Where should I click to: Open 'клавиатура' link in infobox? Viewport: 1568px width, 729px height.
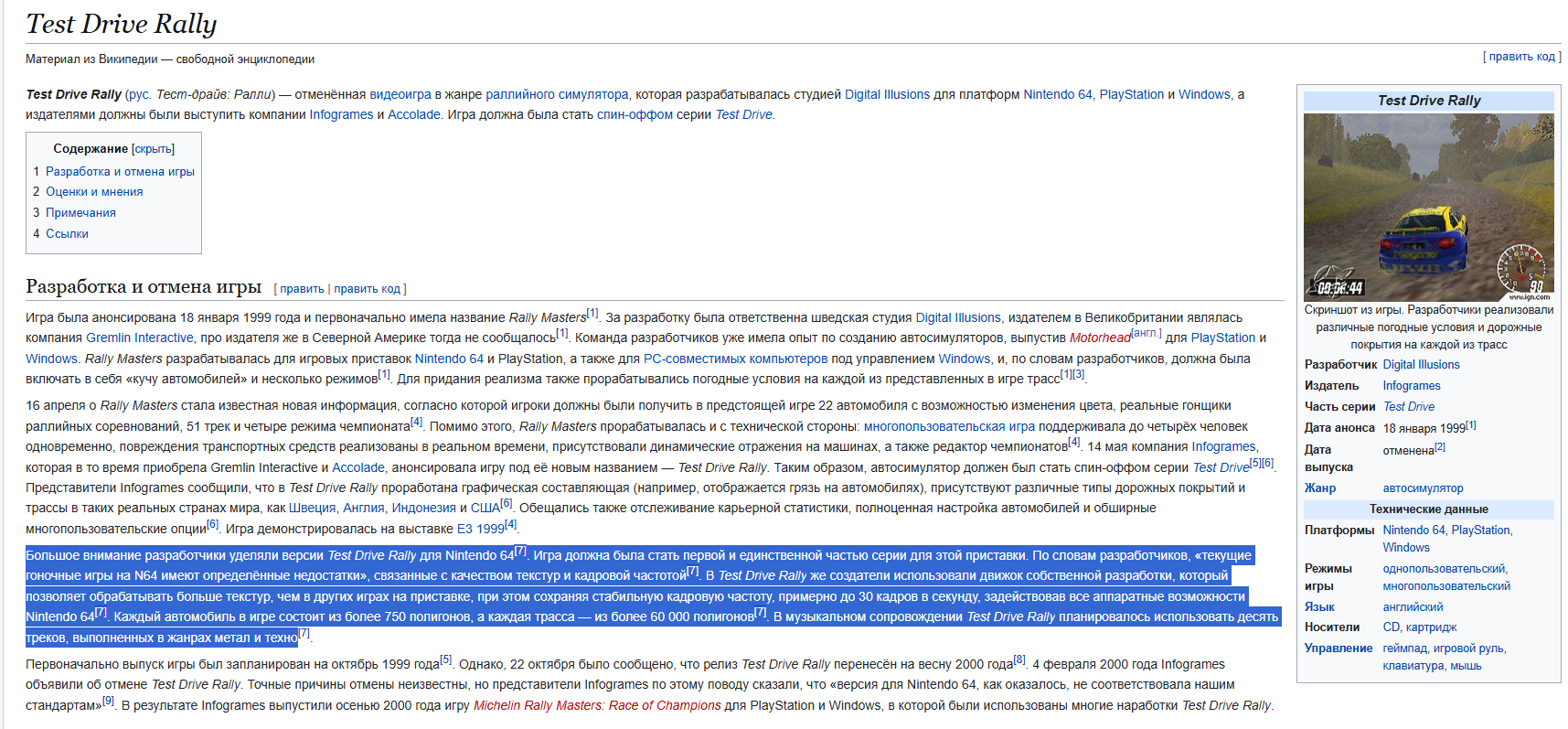tap(1413, 665)
